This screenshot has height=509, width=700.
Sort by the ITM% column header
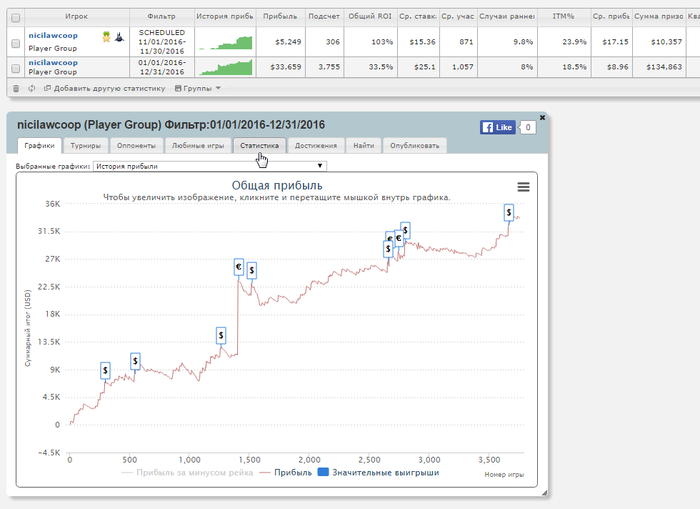(x=563, y=17)
